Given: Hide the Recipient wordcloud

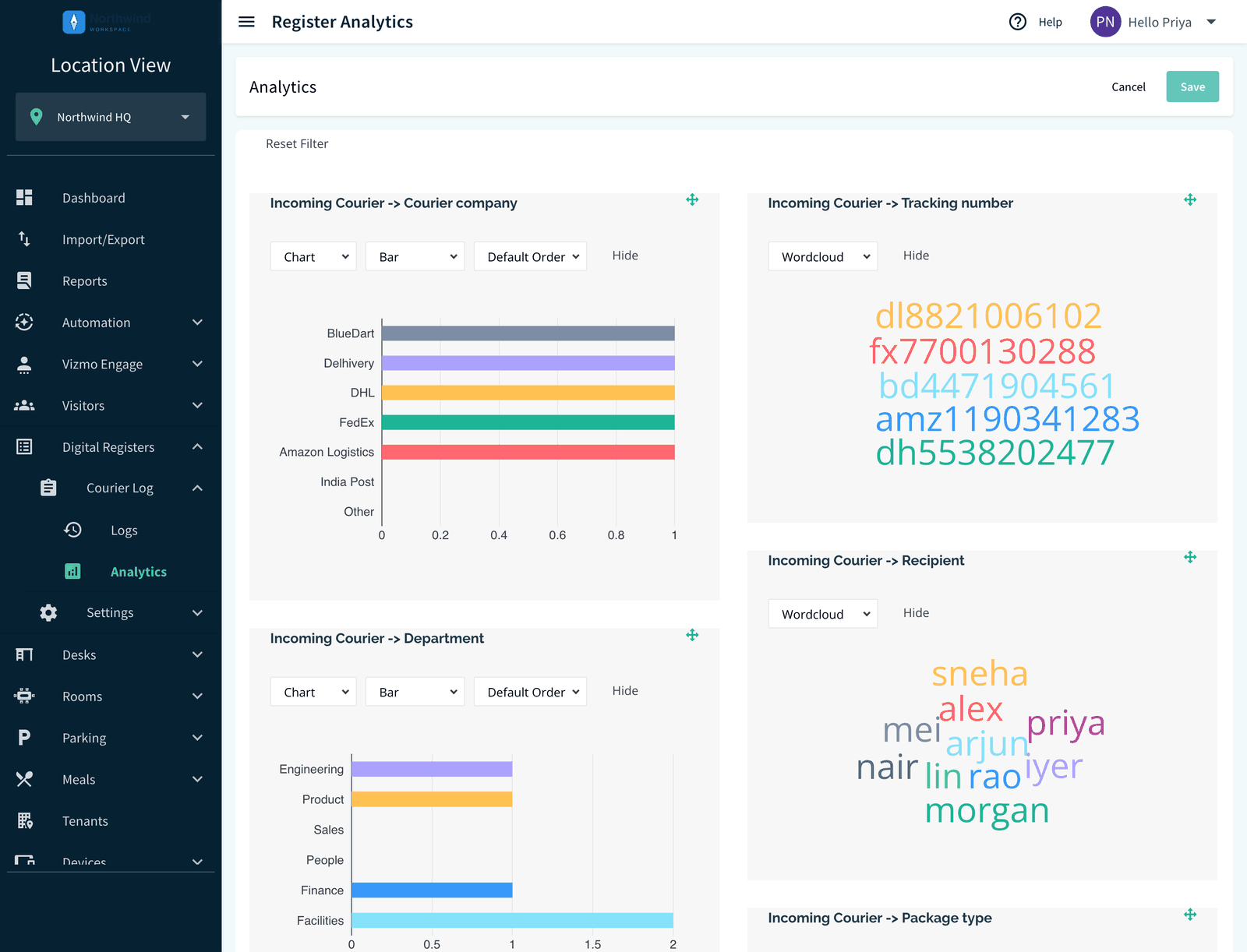Looking at the screenshot, I should pos(916,613).
